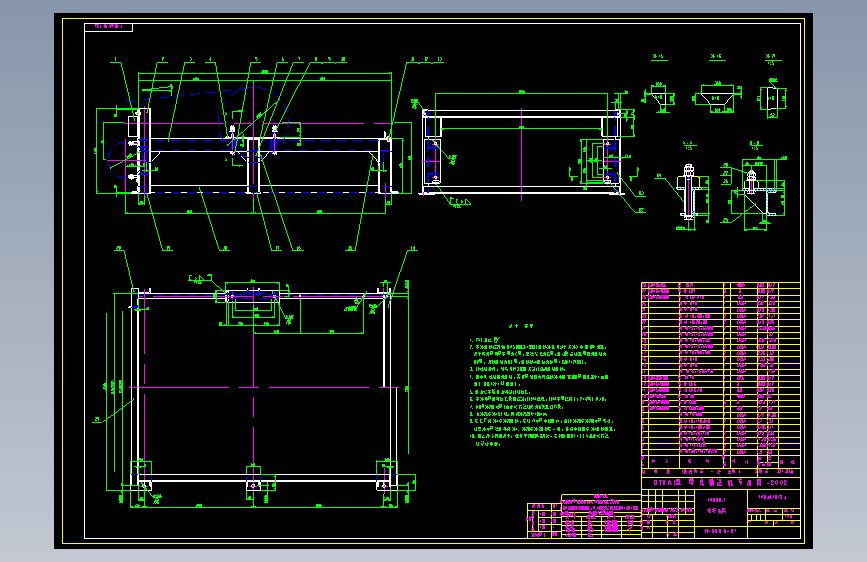Screen dimensions: 867x562
Task: Click the large plan view of the frame
Action: pyautogui.click(x=260, y=393)
